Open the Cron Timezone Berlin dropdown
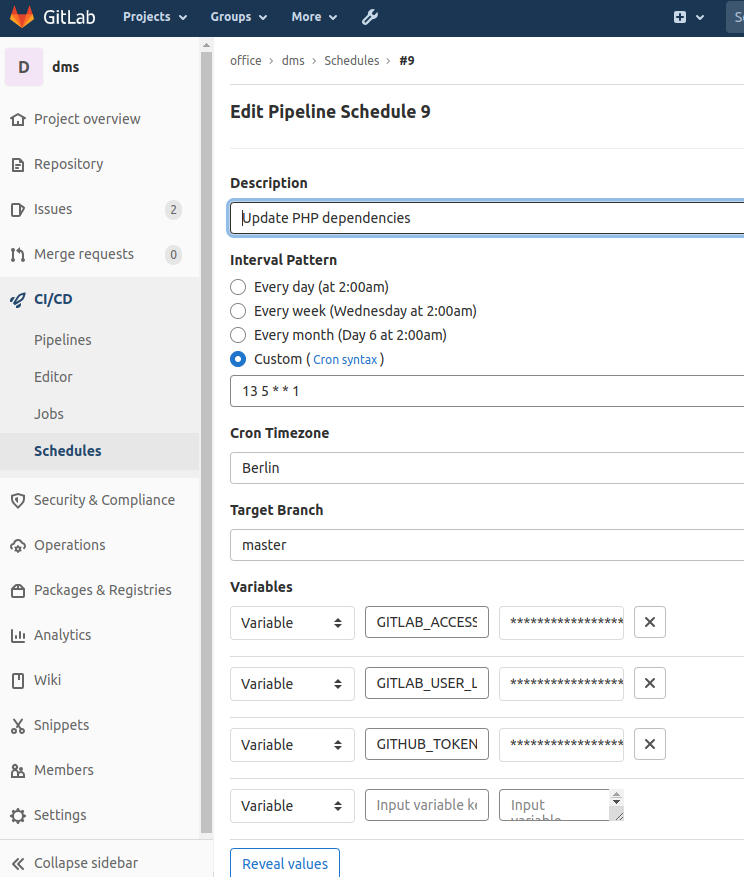The width and height of the screenshot is (744, 877). [x=487, y=468]
